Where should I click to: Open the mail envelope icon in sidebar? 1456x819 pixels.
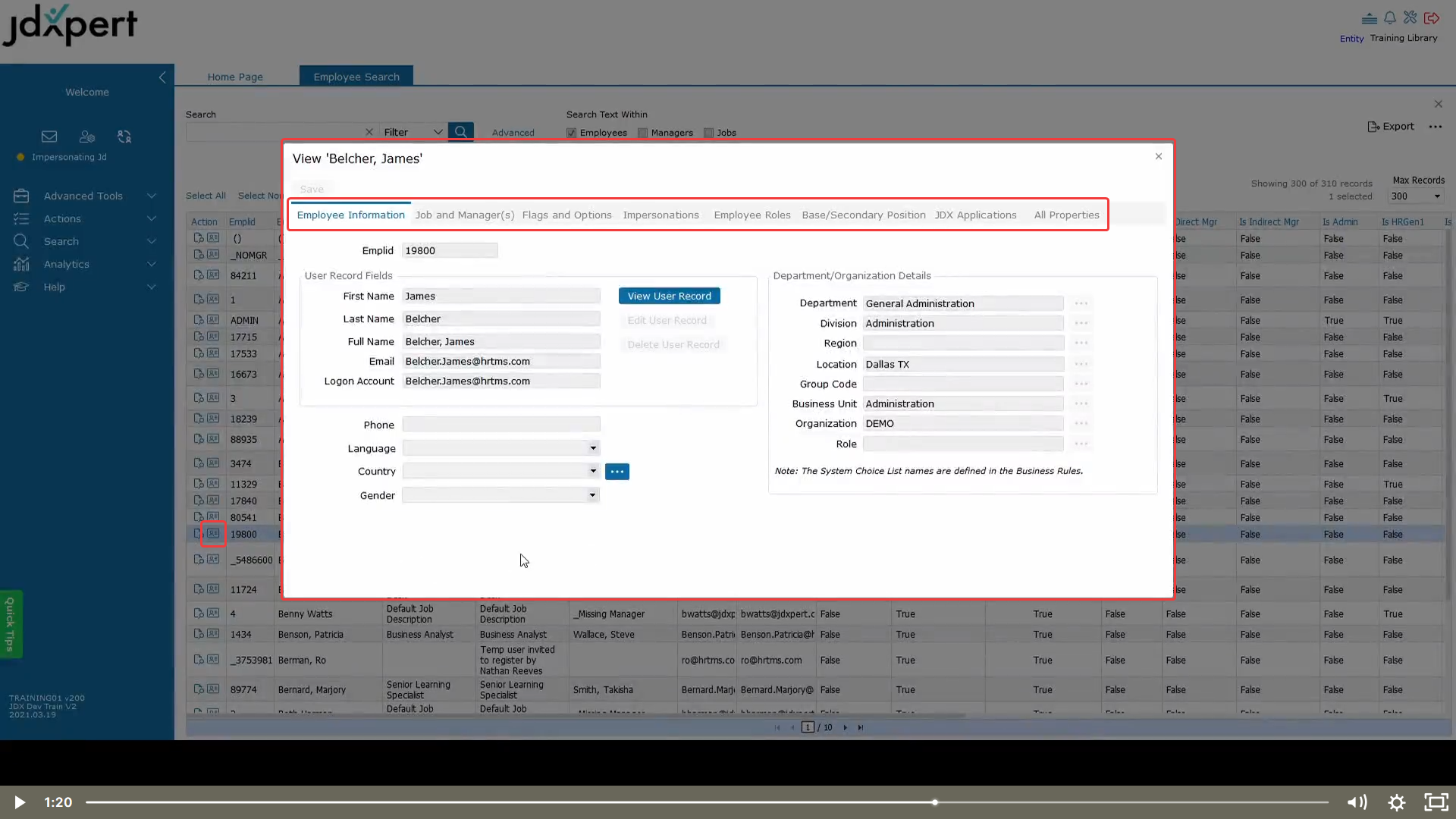pyautogui.click(x=49, y=136)
